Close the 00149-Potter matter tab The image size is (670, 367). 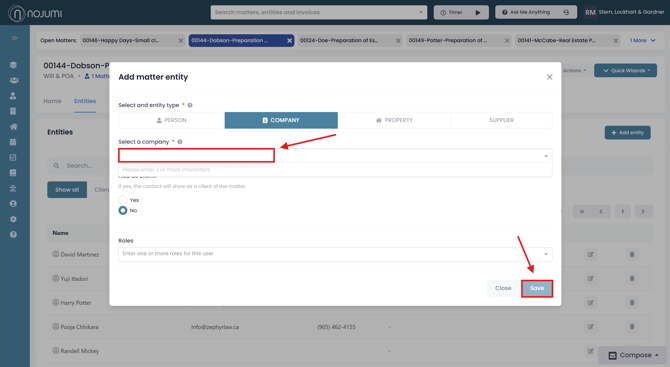[x=507, y=41]
